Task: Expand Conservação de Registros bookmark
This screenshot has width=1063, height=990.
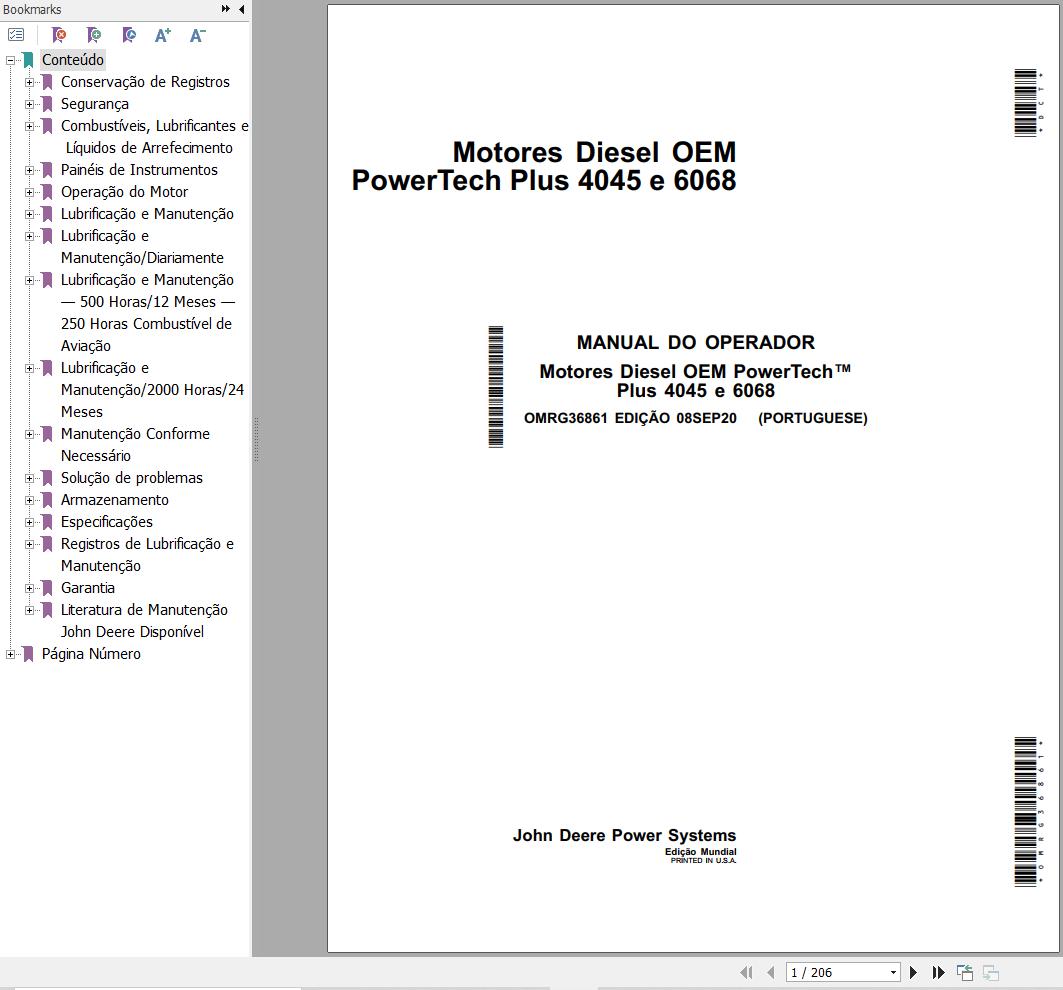Action: (x=29, y=82)
